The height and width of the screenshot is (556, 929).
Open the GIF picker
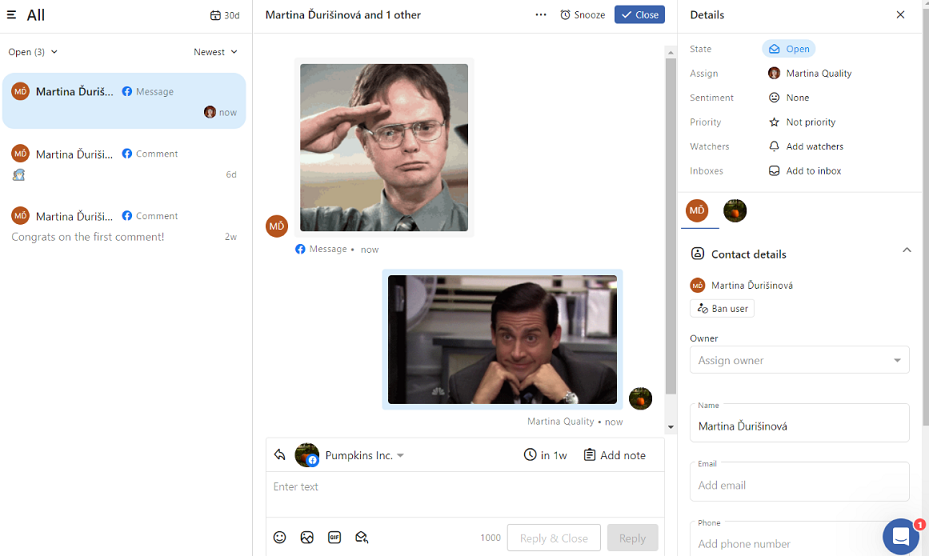[334, 537]
